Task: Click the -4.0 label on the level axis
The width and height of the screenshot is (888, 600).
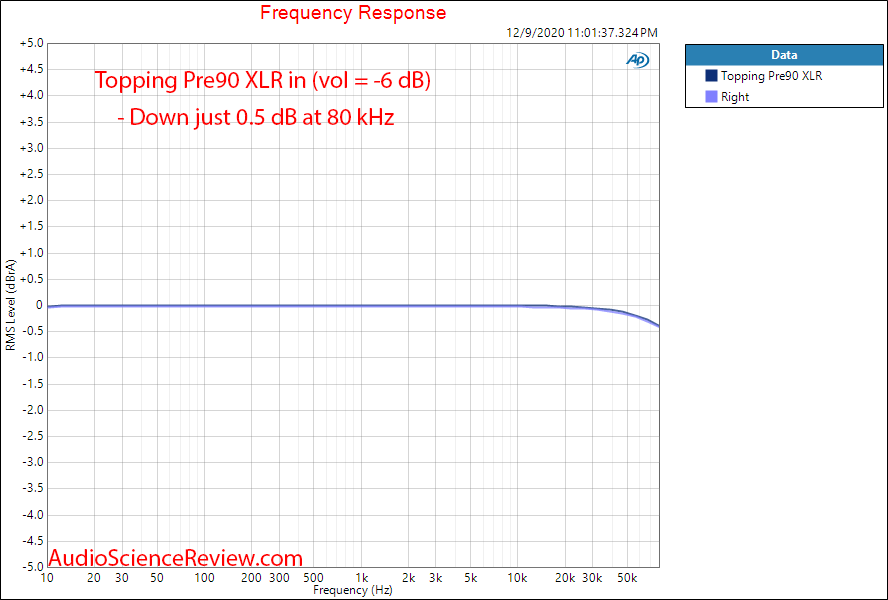Action: pos(33,514)
